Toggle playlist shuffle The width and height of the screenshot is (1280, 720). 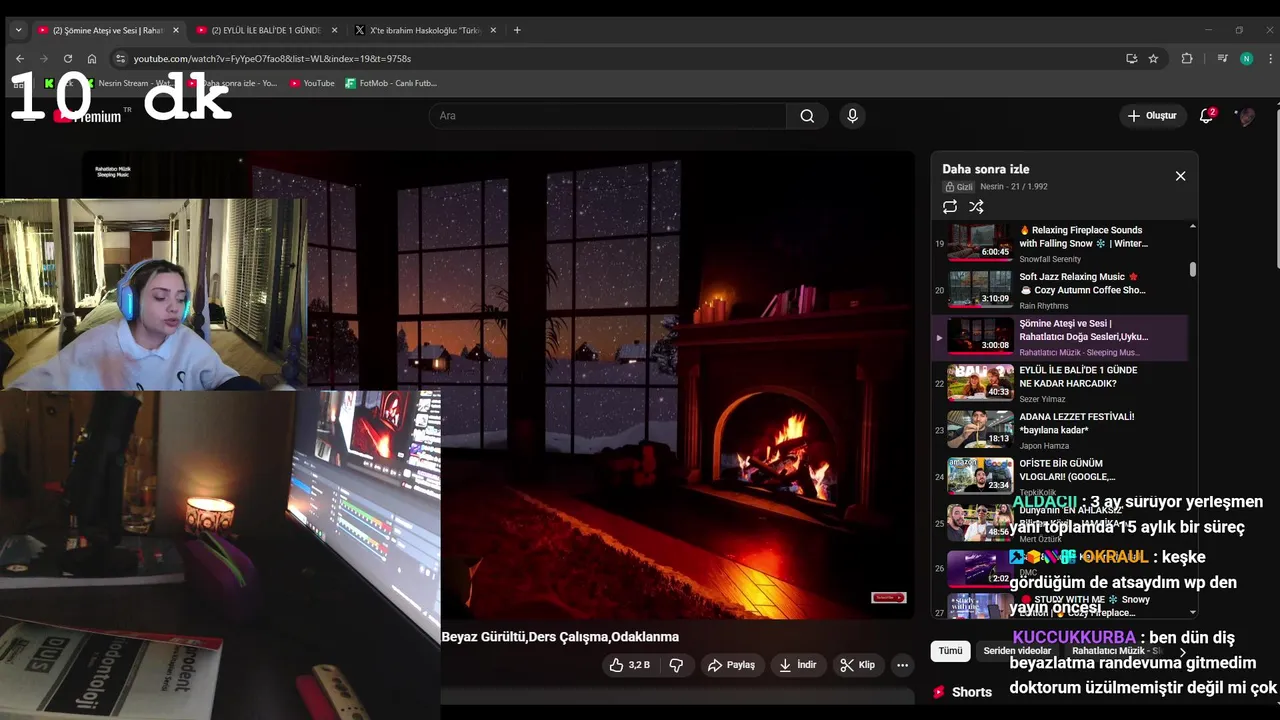[x=976, y=207]
